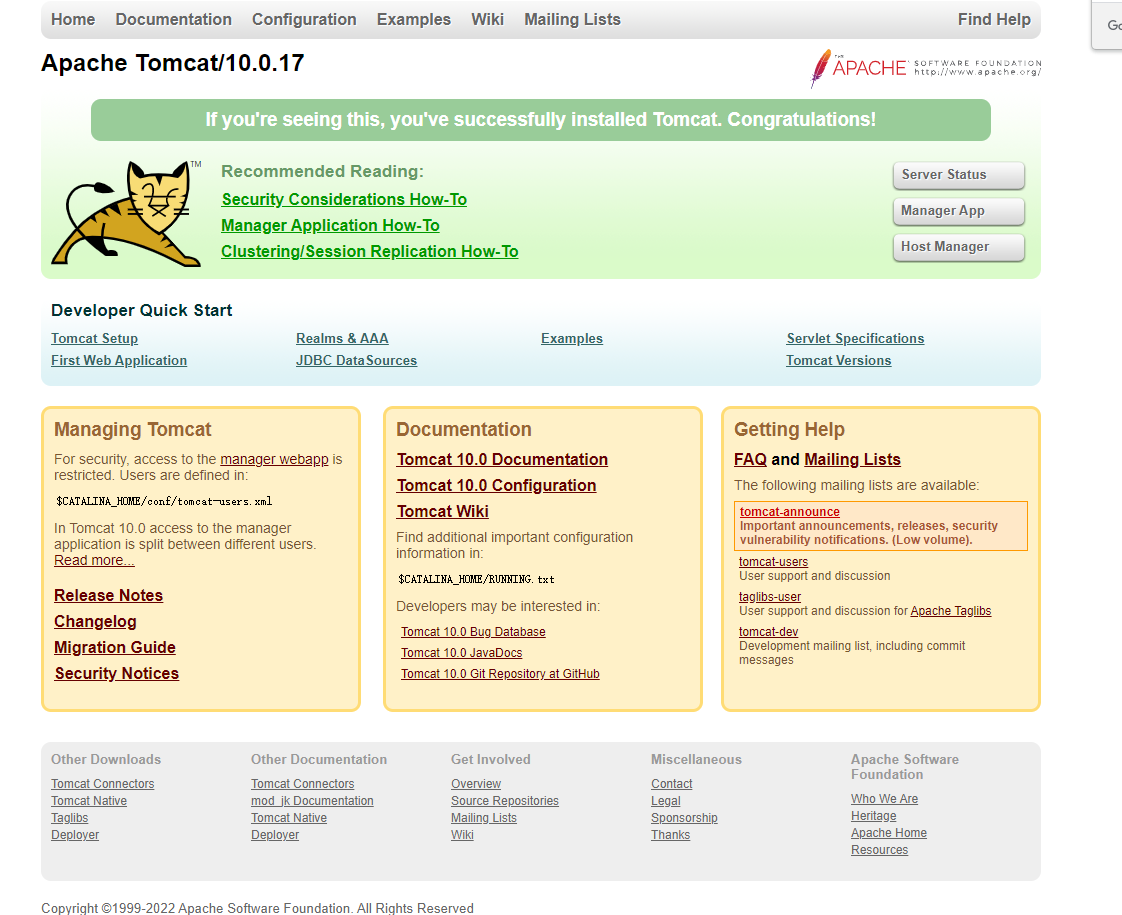Open Mailing Lists under Get Involved
This screenshot has width=1122, height=915.
[484, 818]
